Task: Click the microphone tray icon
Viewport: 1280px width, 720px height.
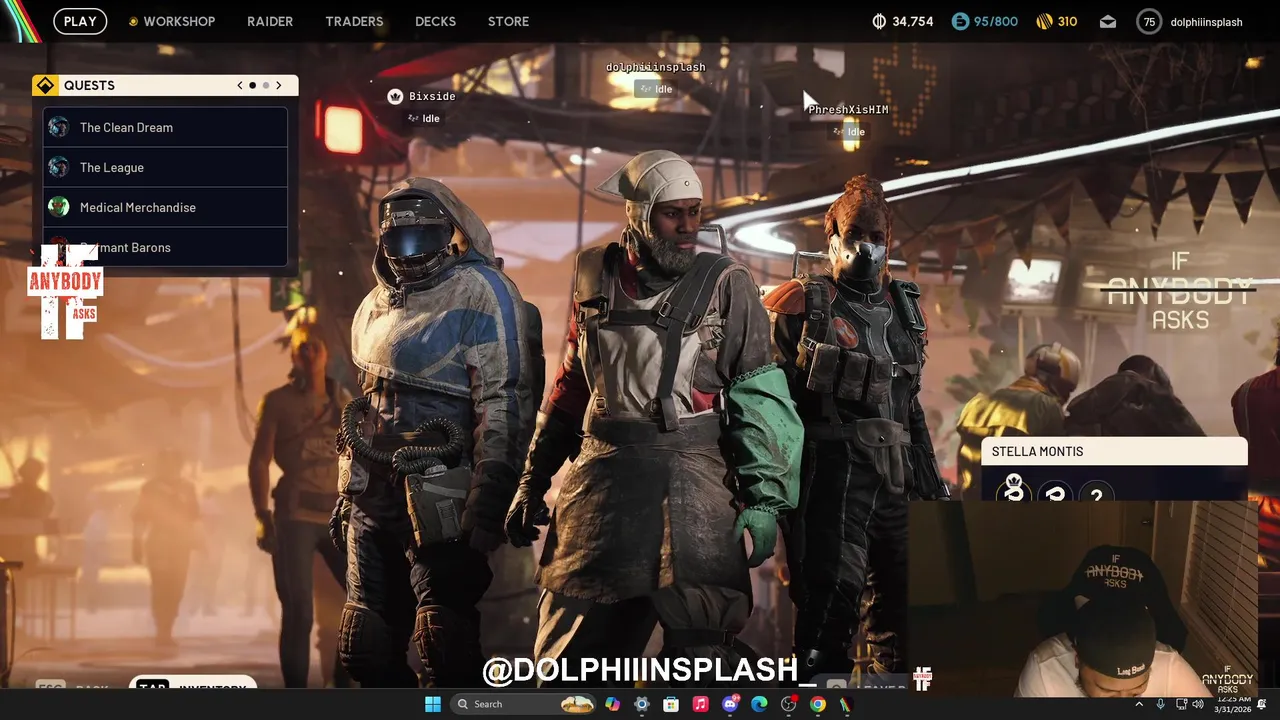Action: point(1160,704)
